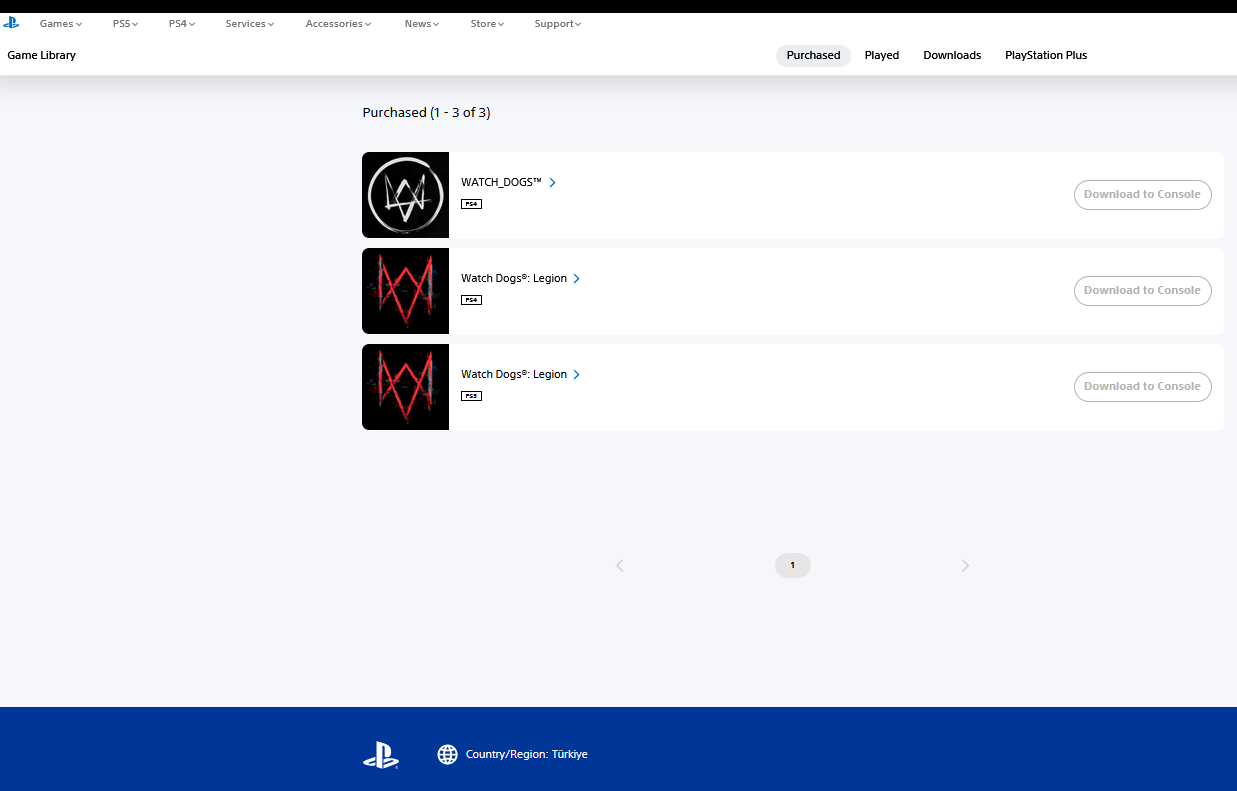Image resolution: width=1237 pixels, height=791 pixels.
Task: Expand the Accessories menu
Action: (338, 24)
